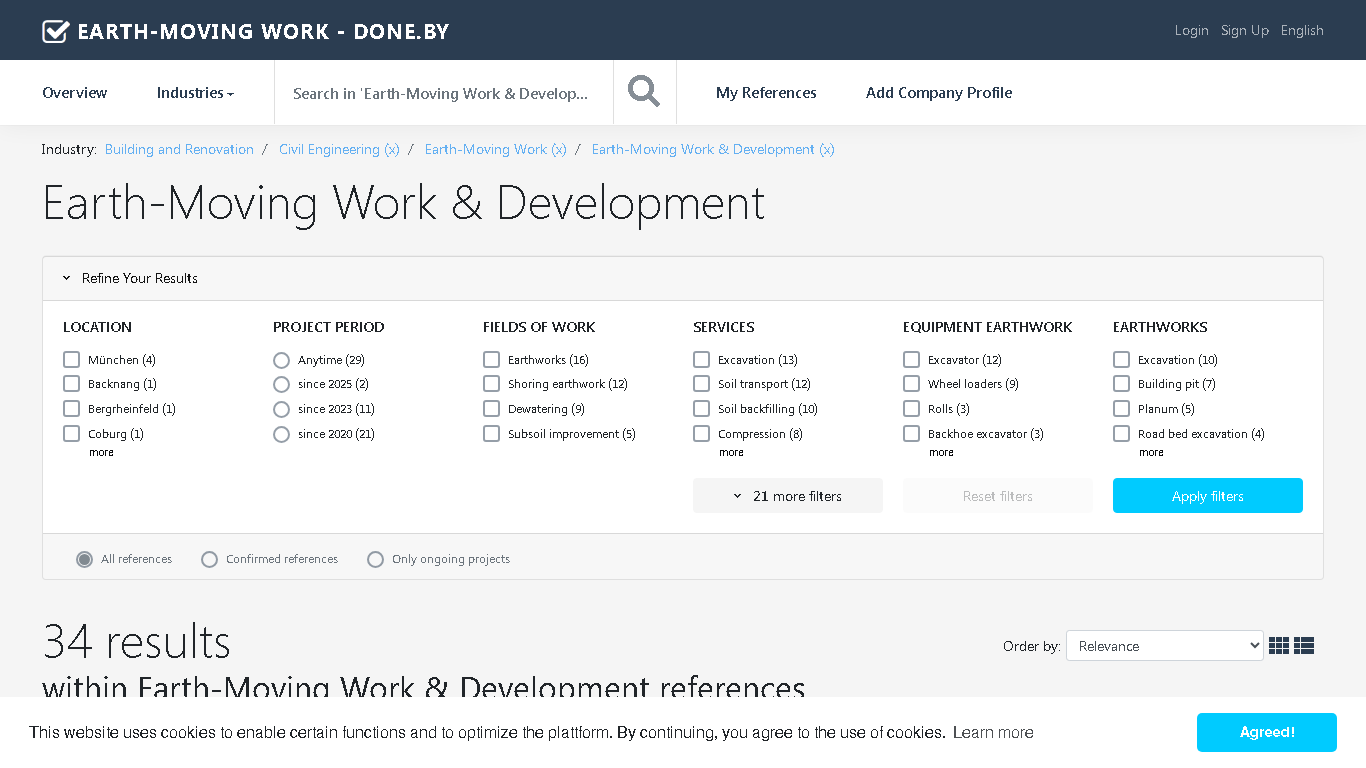Select the Anytime (29) project period
Screen dimensions: 1366x768
[x=281, y=360]
